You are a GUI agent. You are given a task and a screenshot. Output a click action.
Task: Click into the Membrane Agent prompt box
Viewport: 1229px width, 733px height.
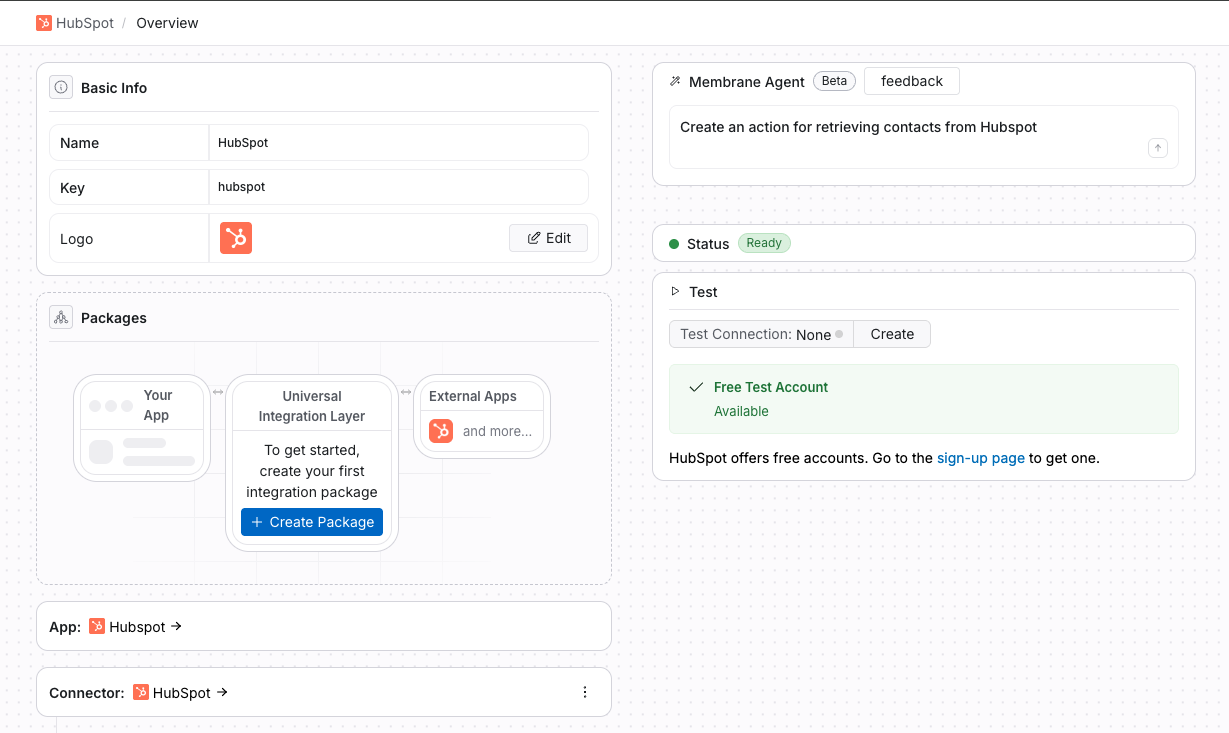pos(924,137)
